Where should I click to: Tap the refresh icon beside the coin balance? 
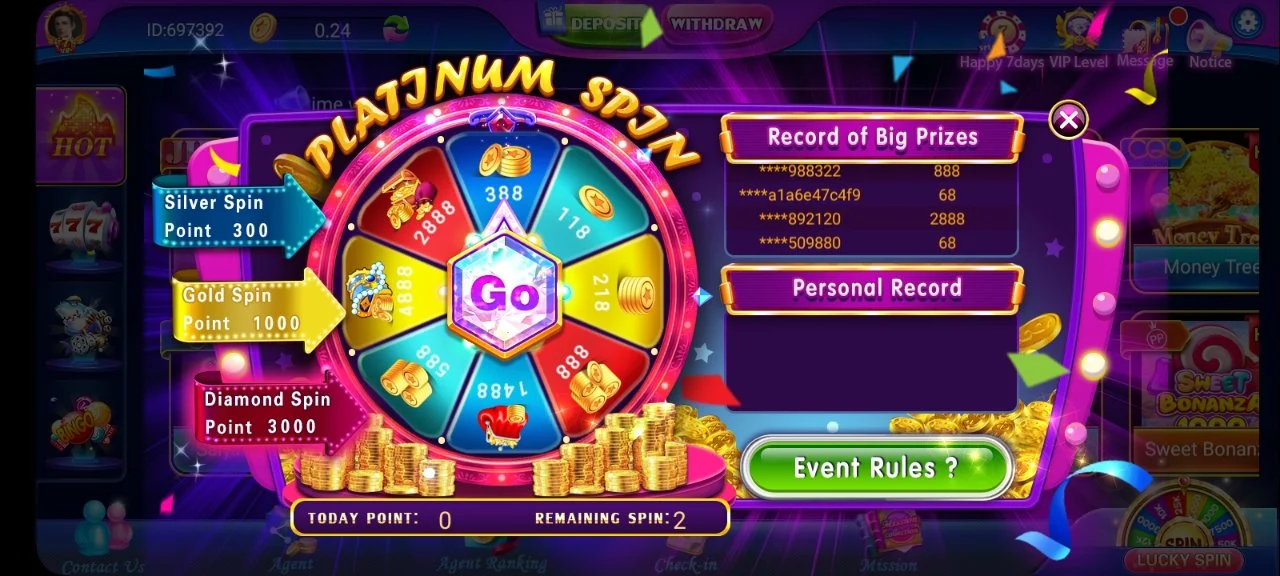pyautogui.click(x=396, y=28)
